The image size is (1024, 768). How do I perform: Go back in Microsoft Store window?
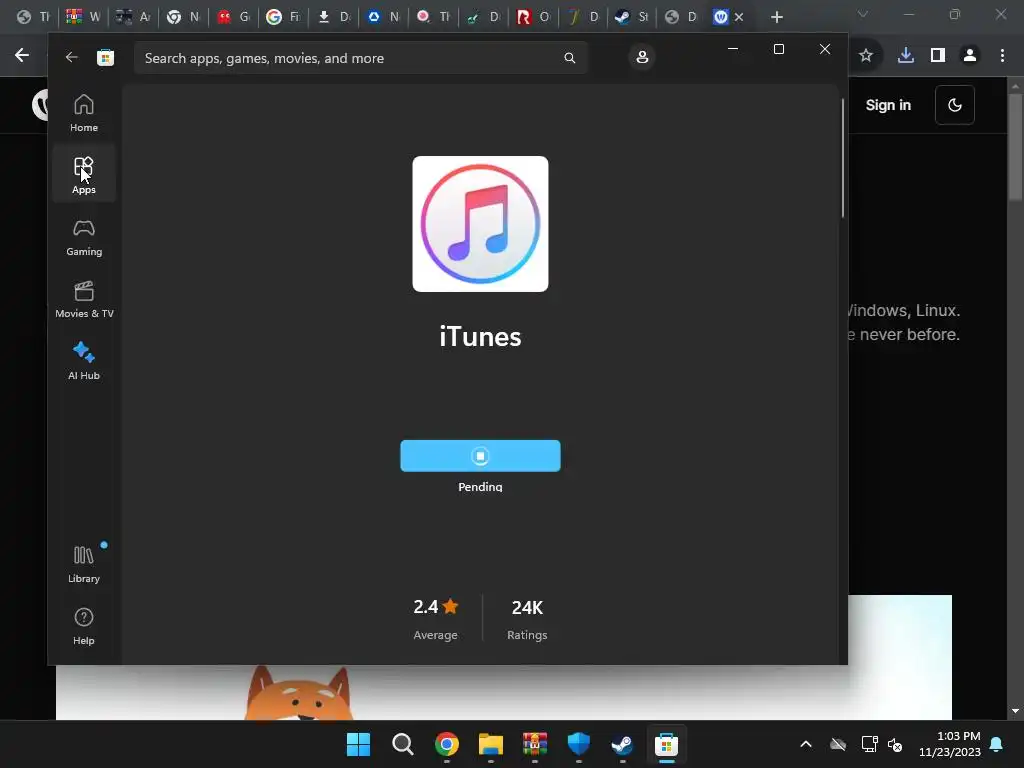pos(71,57)
